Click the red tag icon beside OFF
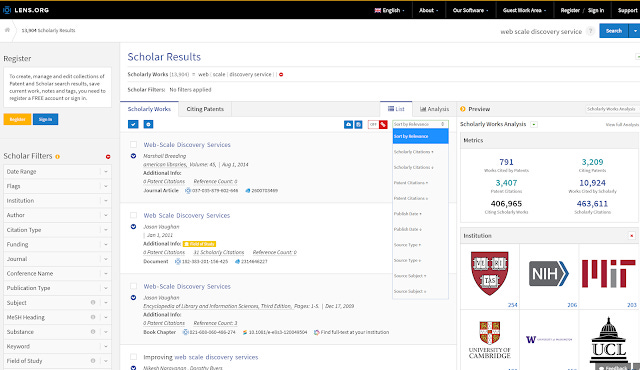This screenshot has width=640, height=370. (383, 124)
